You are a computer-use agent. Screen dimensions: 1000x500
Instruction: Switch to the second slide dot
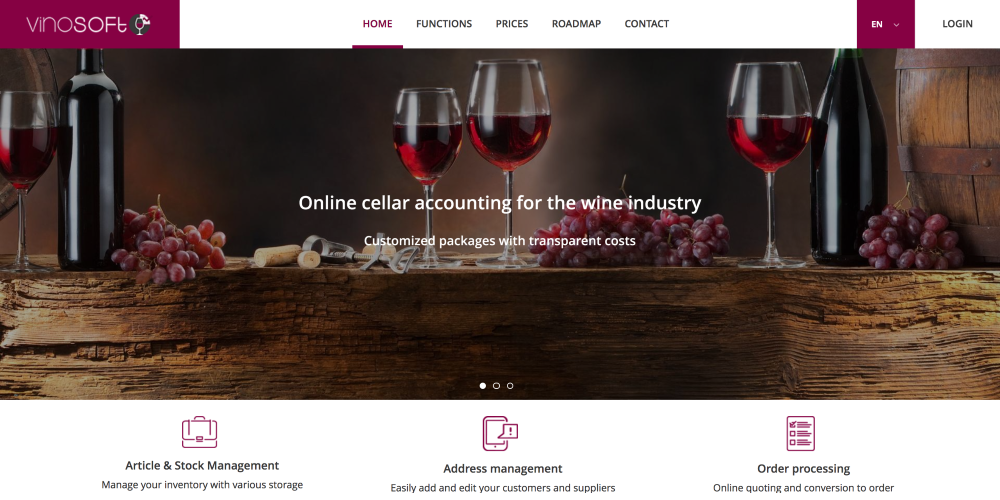(x=496, y=386)
